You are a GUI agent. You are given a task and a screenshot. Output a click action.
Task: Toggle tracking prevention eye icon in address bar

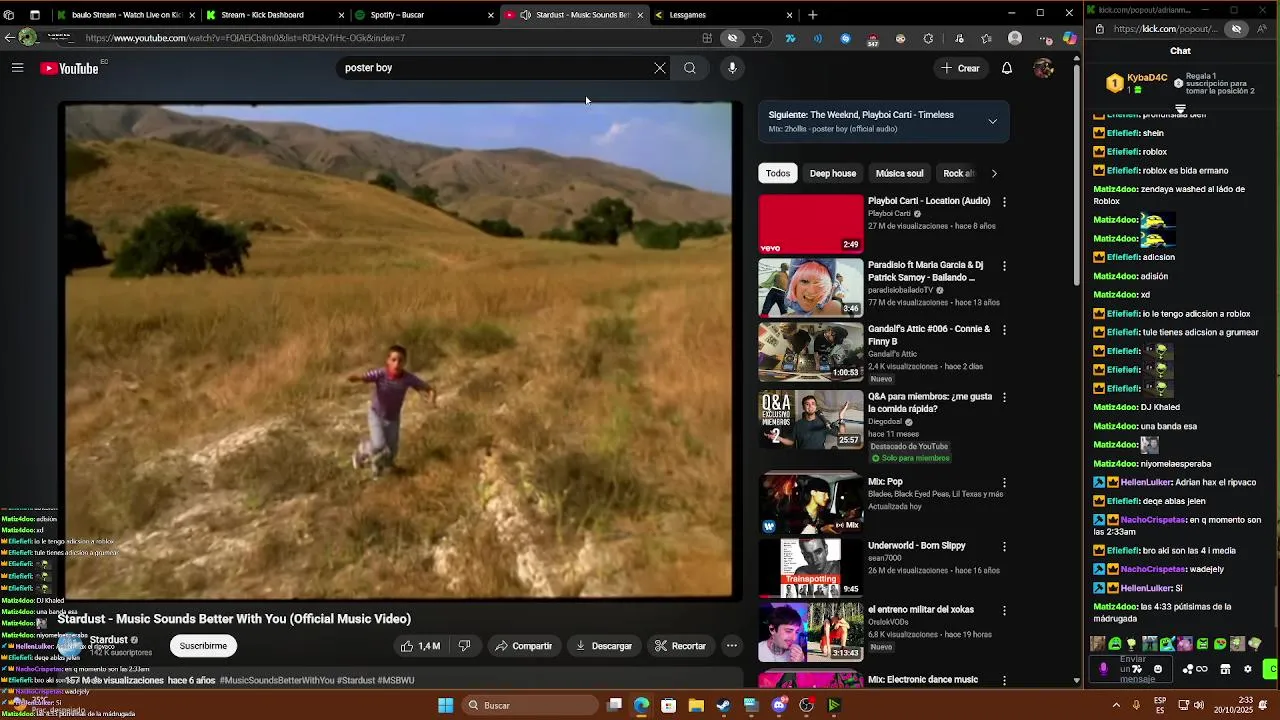732,38
